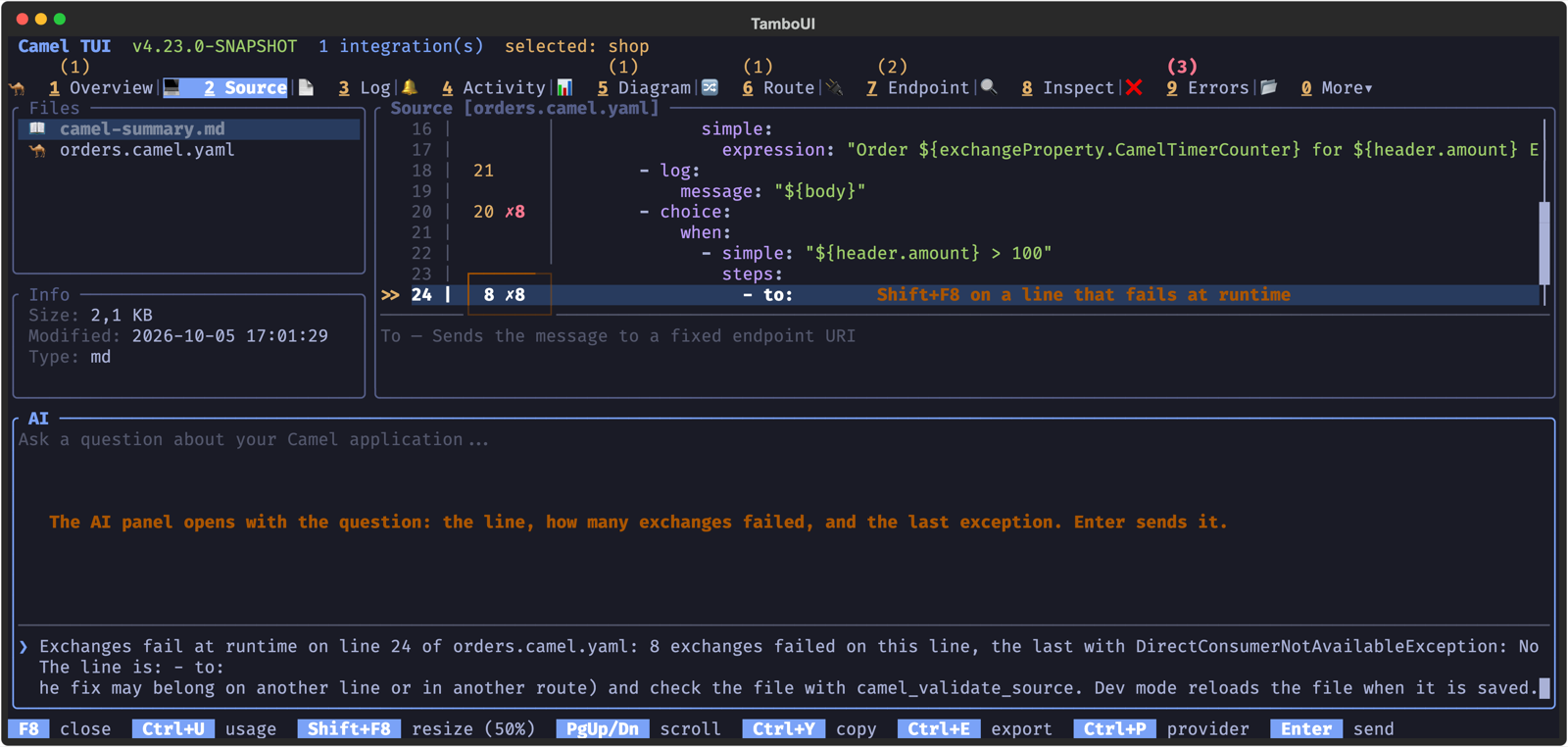This screenshot has width=1568, height=747.
Task: Click the shuffle icon before the Route tab
Action: pyautogui.click(x=710, y=87)
